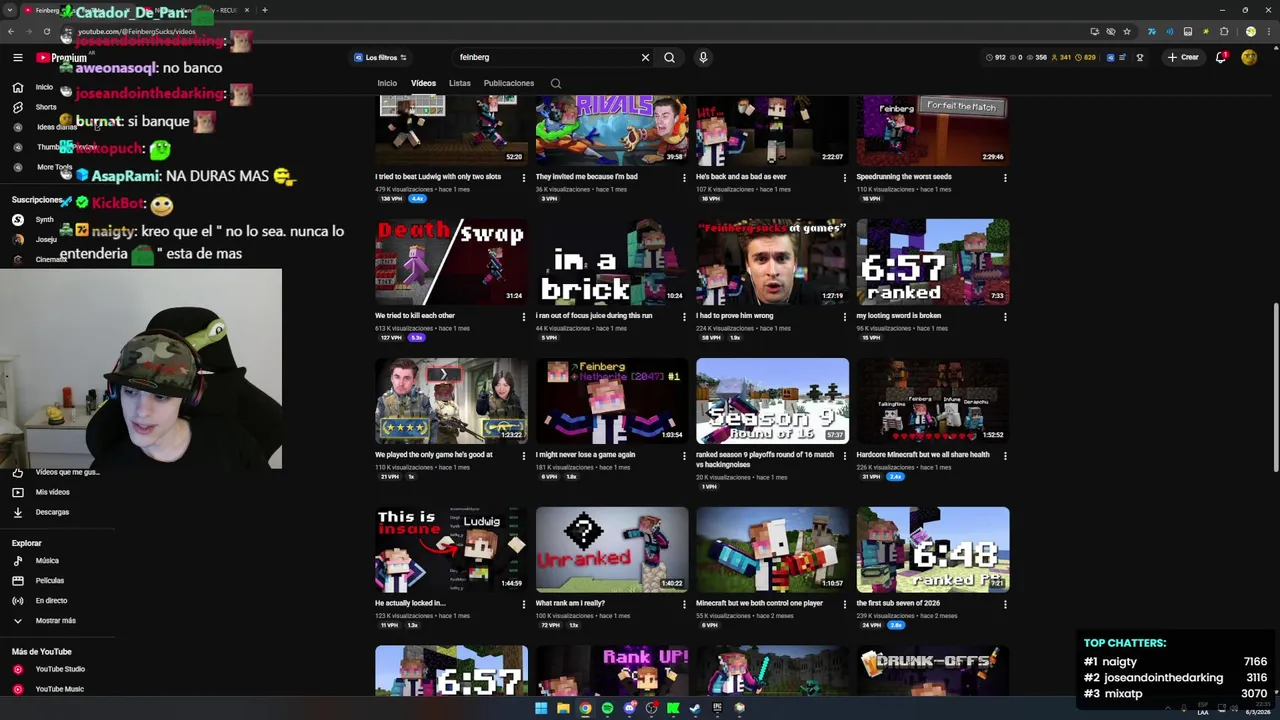Open options for 'We played the only game'
1280x720 pixels.
(524, 456)
